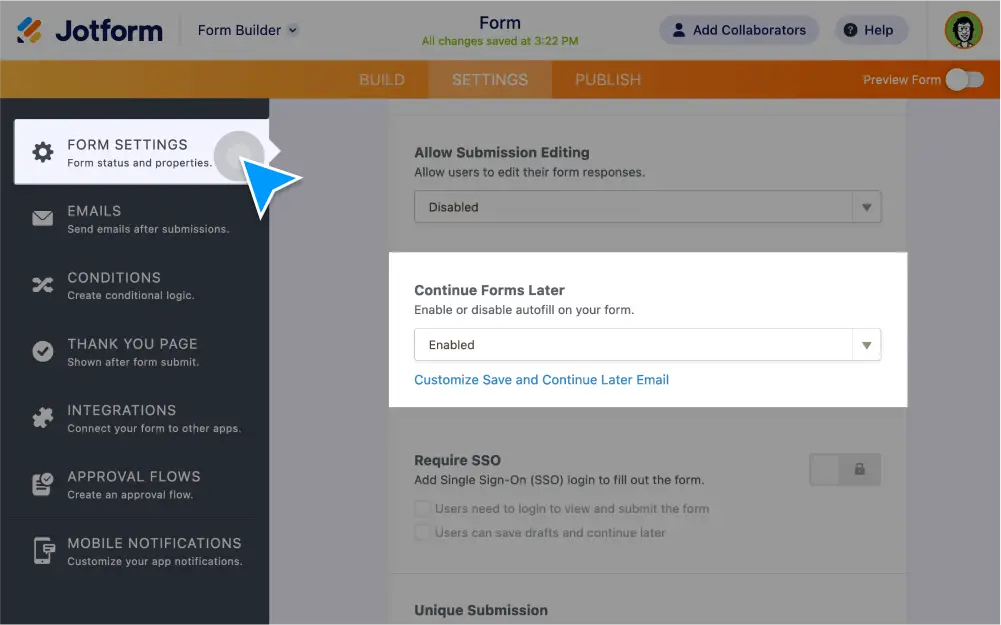The image size is (1001, 625).
Task: Click the Form Settings gear icon
Action: click(x=42, y=152)
